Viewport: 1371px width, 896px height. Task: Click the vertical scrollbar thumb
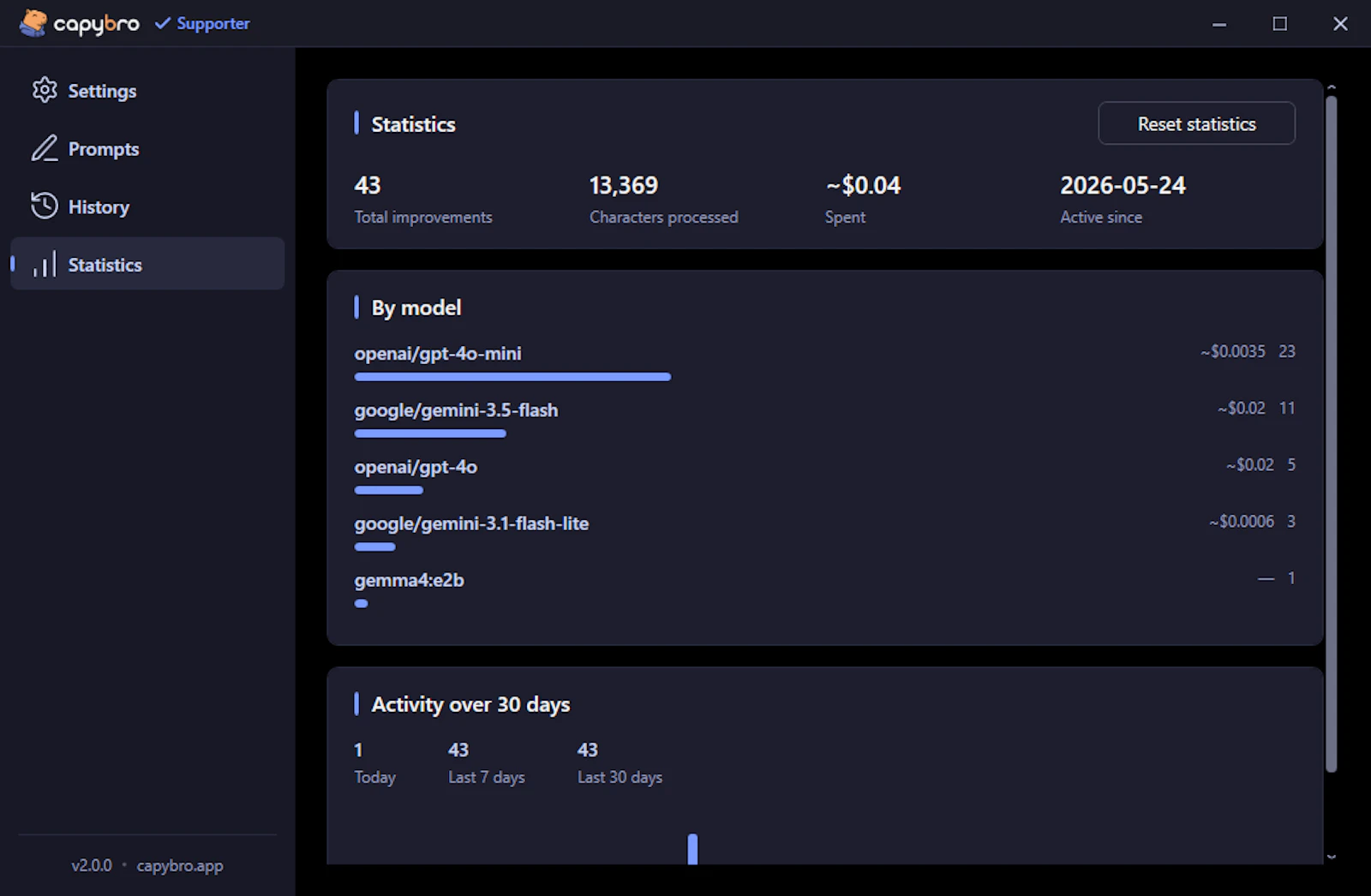pos(1331,433)
